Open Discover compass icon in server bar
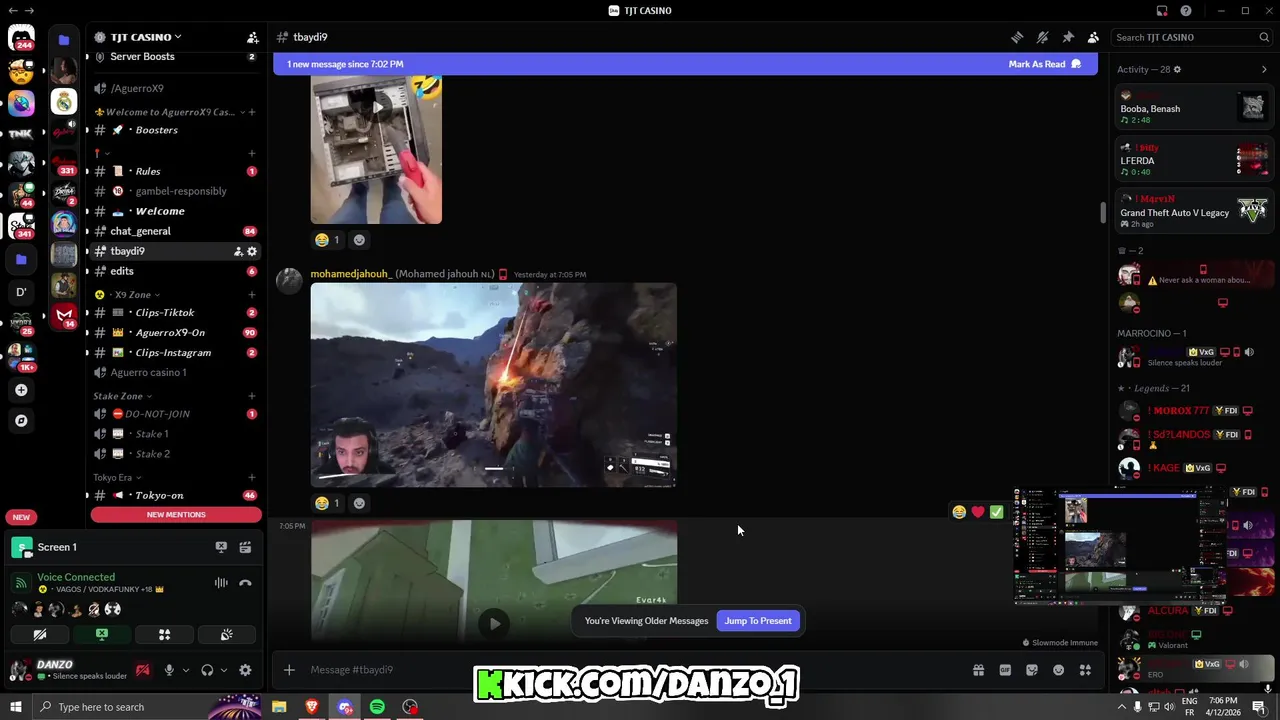This screenshot has width=1280, height=720. point(21,421)
